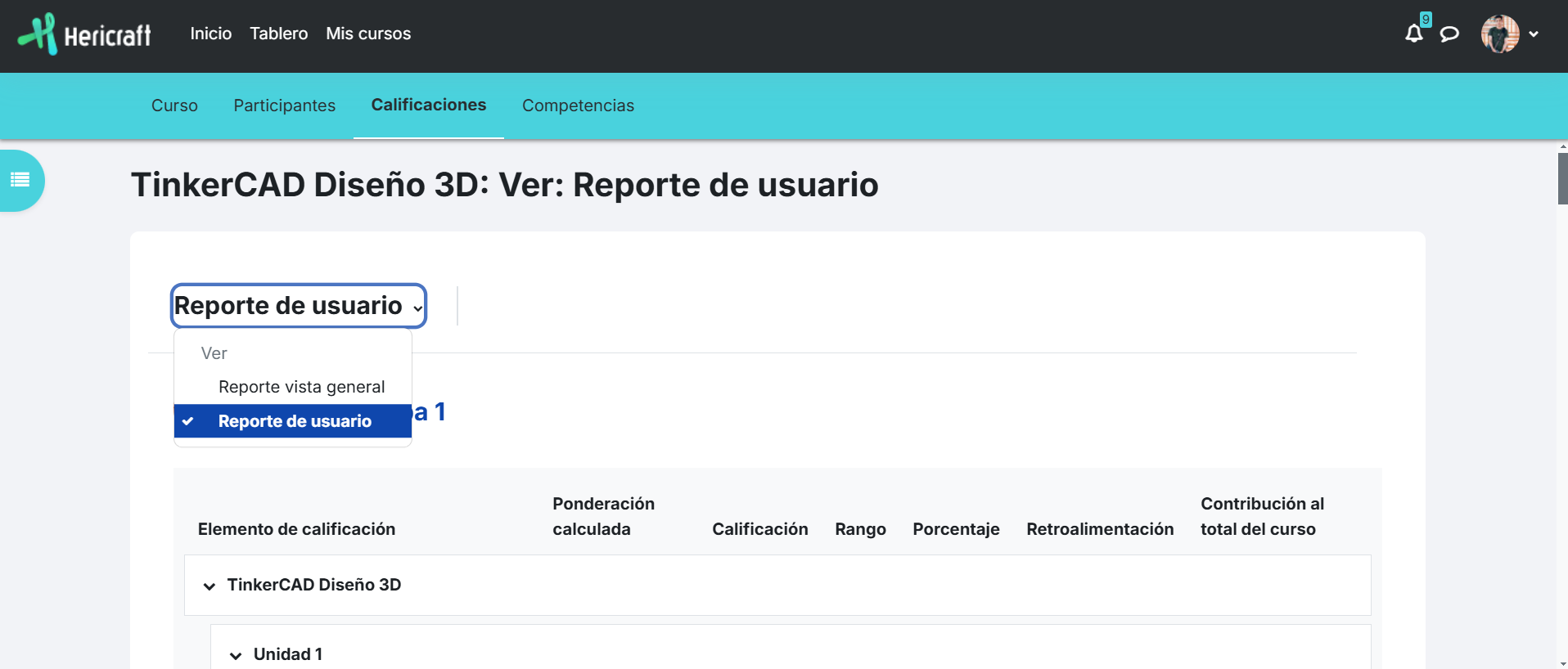Viewport: 1568px width, 669px height.
Task: Open the course index drawer
Action: click(x=20, y=180)
